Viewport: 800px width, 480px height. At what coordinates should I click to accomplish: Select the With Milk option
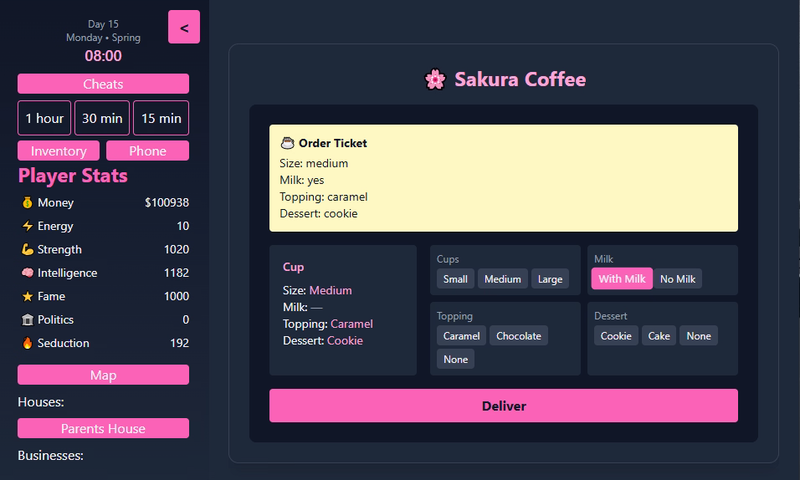tap(622, 279)
